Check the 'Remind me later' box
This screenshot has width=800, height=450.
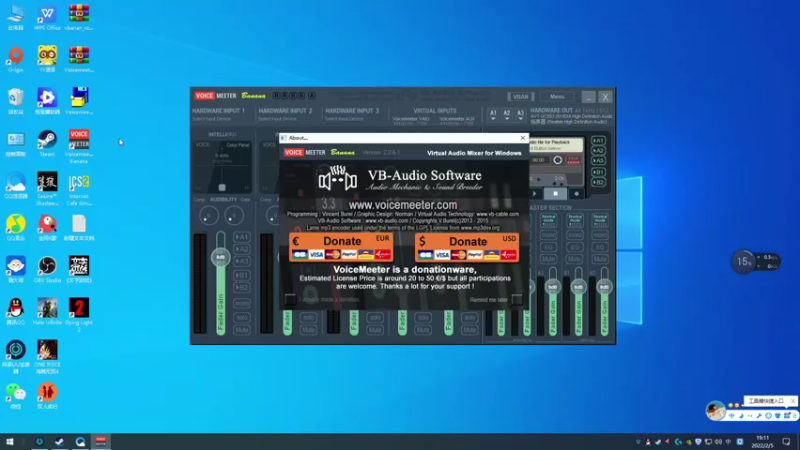517,299
